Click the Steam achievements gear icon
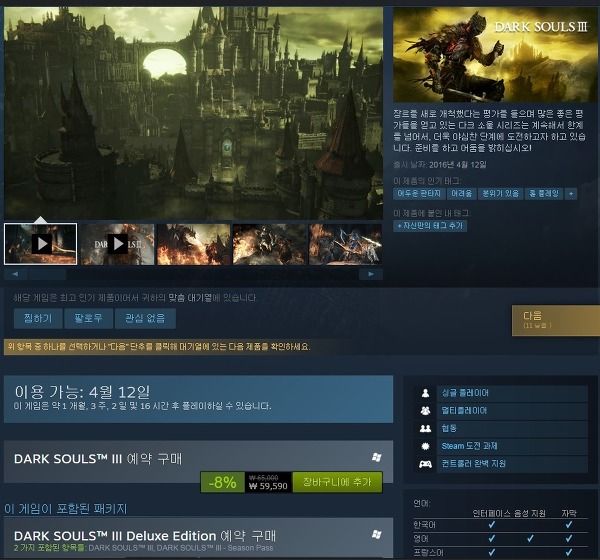Viewport: 600px width, 560px height. click(425, 446)
